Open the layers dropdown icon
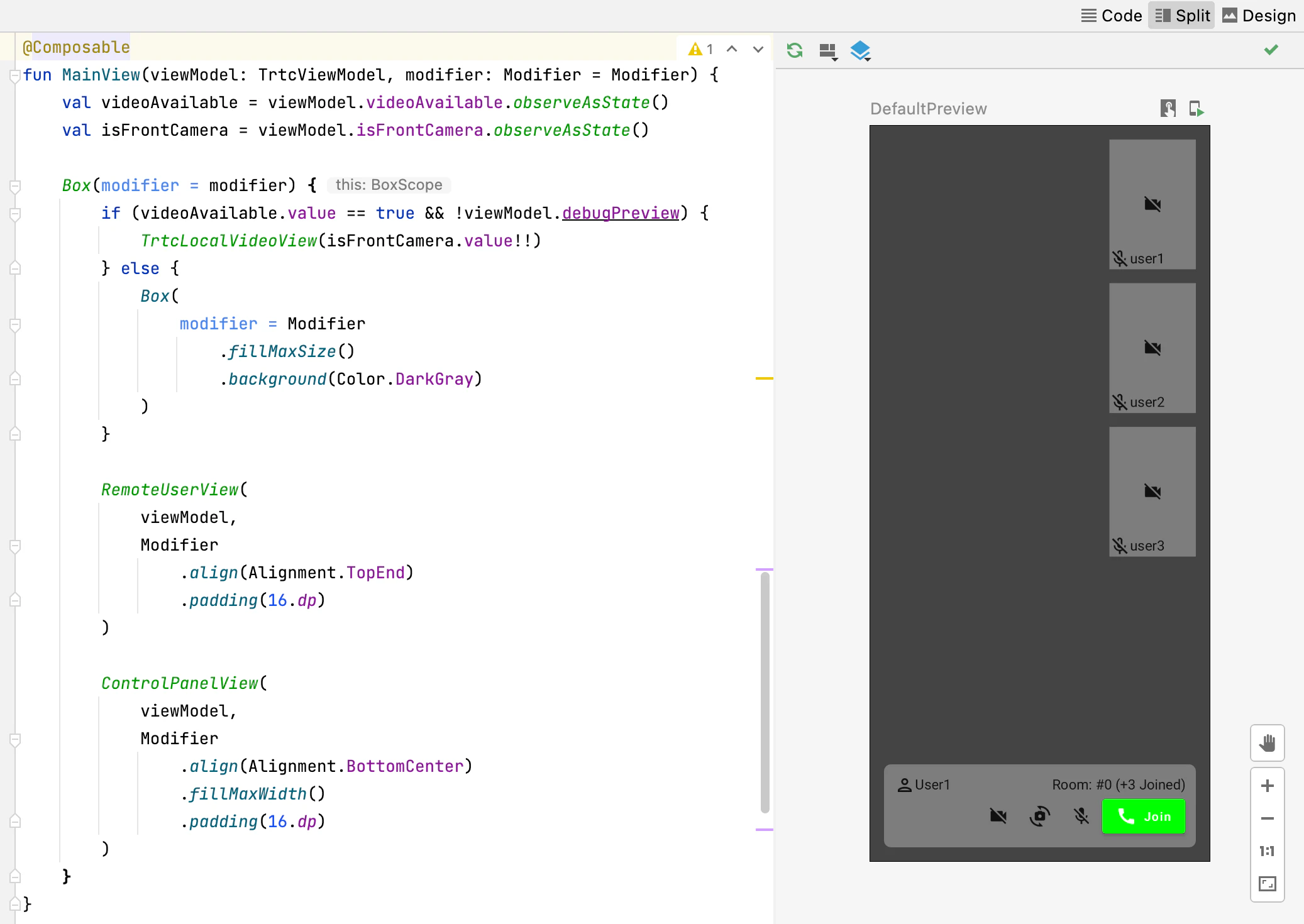The image size is (1304, 924). [x=860, y=50]
